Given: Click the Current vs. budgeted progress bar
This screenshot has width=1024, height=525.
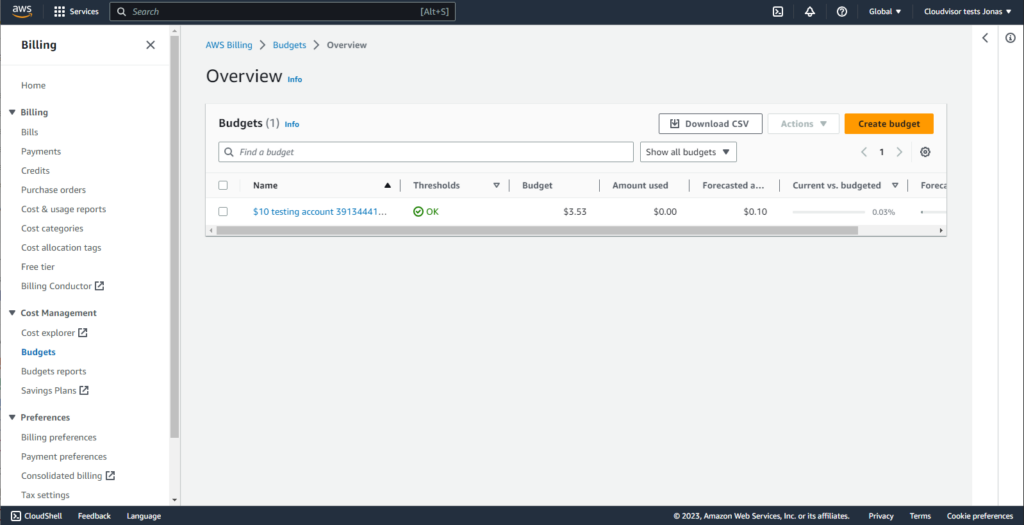Looking at the screenshot, I should tap(829, 212).
